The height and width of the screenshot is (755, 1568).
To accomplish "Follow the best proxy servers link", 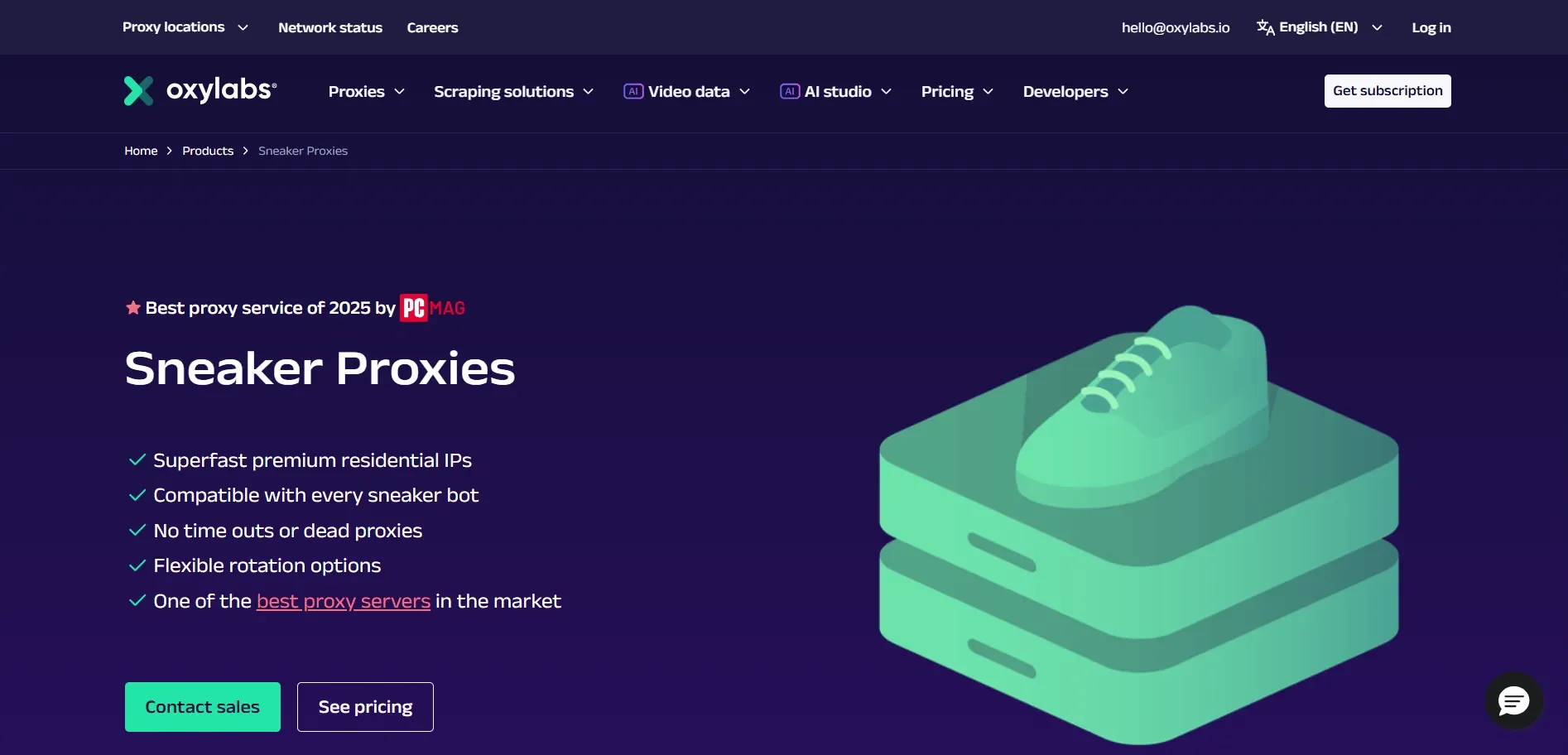I will point(344,601).
